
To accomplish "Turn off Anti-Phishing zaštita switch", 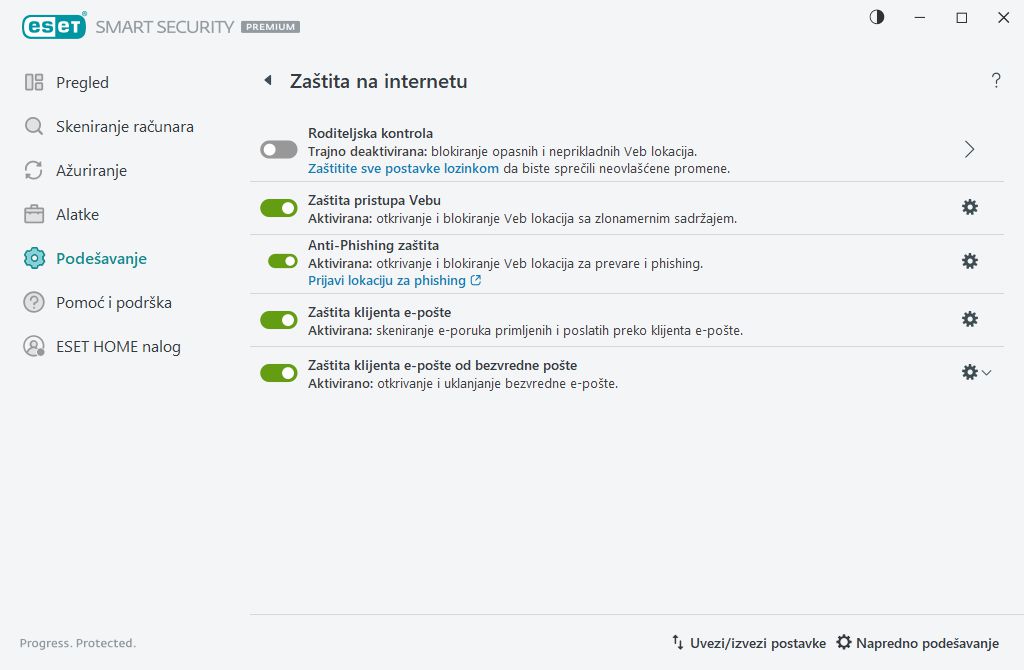I will (278, 261).
